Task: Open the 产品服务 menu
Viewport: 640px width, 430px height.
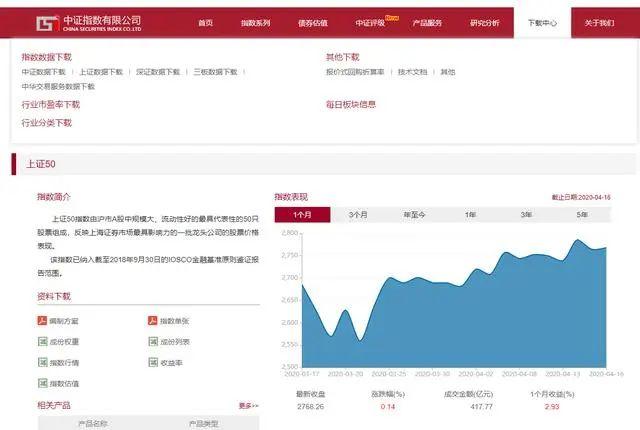Action: (427, 23)
